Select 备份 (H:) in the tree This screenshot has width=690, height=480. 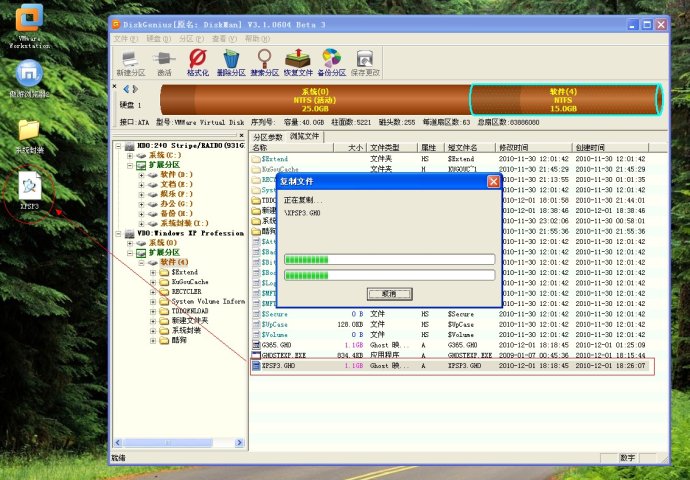click(176, 213)
